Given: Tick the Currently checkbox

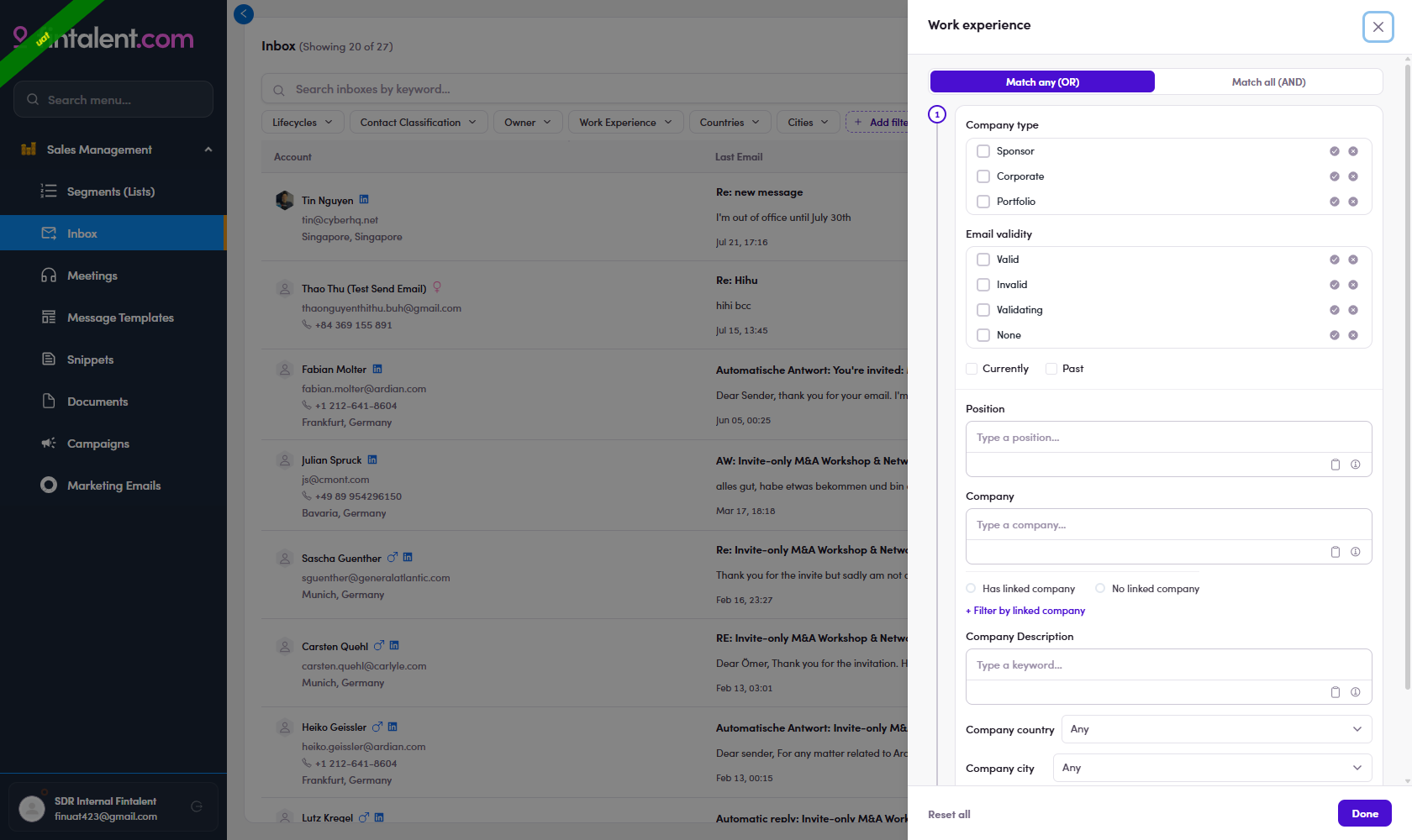Looking at the screenshot, I should tap(972, 369).
